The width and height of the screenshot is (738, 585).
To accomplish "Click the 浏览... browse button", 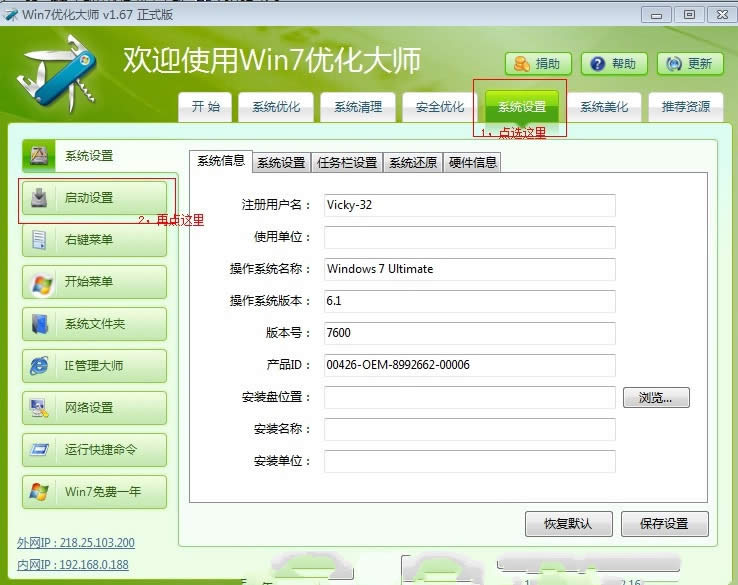I will coord(656,398).
